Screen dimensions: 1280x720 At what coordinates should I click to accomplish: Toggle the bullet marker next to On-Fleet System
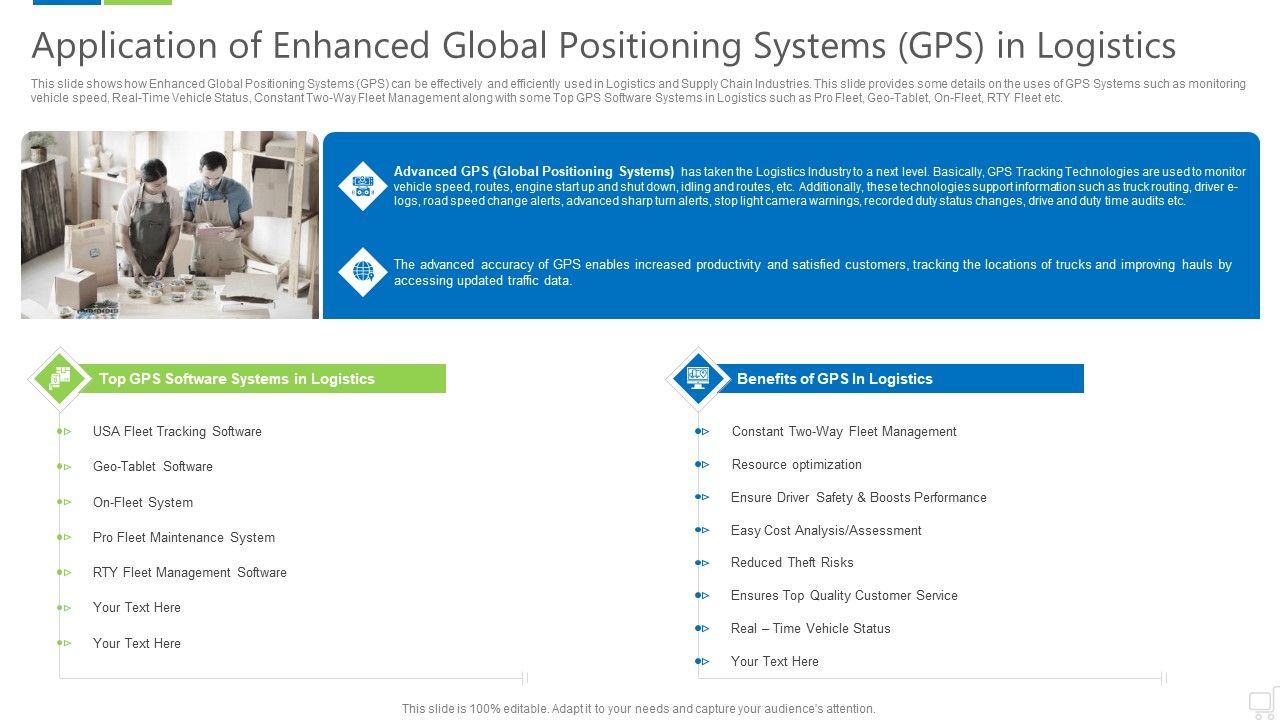[65, 502]
